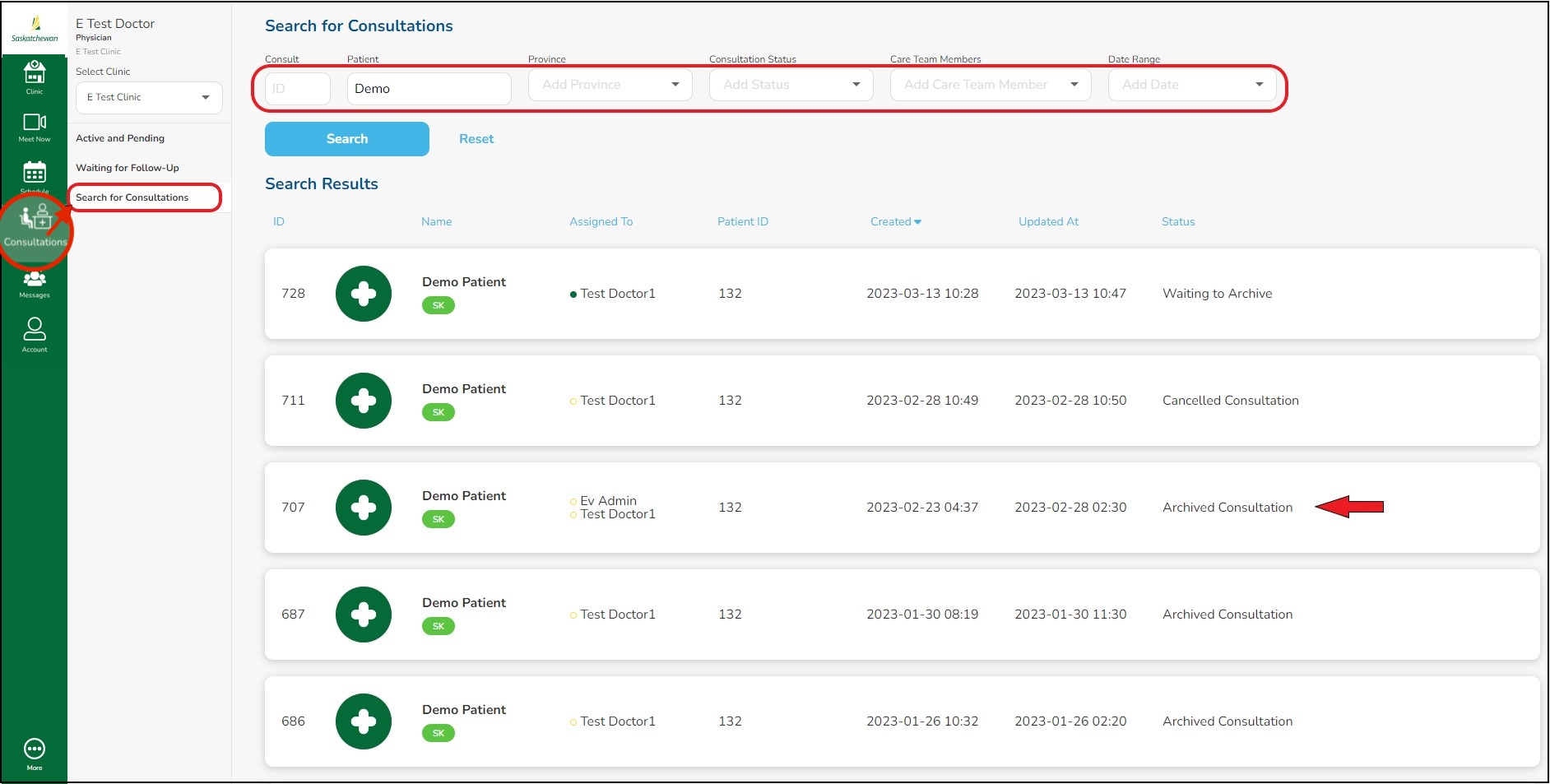This screenshot has height=784, width=1550.
Task: Expand the Add Care Team Member dropdown
Action: coord(990,85)
